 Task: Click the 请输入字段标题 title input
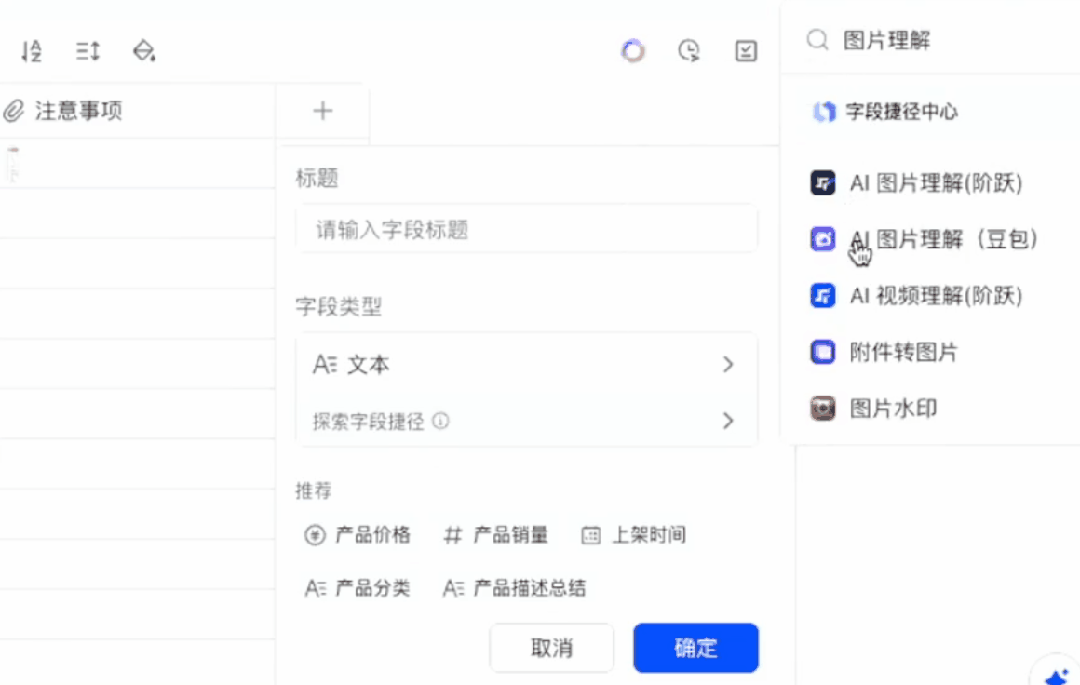[527, 229]
